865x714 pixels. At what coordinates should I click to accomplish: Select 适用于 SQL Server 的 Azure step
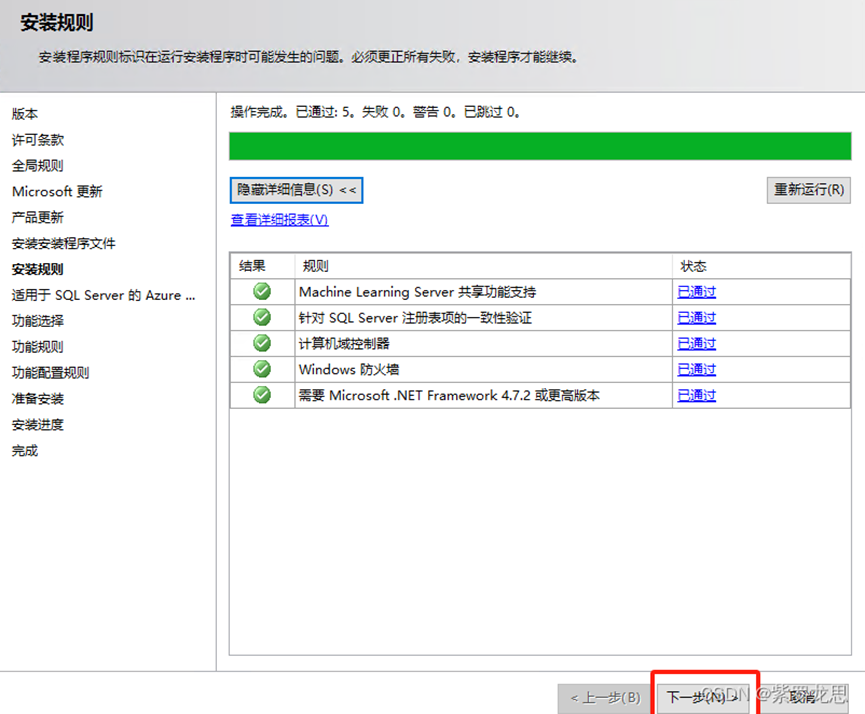coord(104,296)
